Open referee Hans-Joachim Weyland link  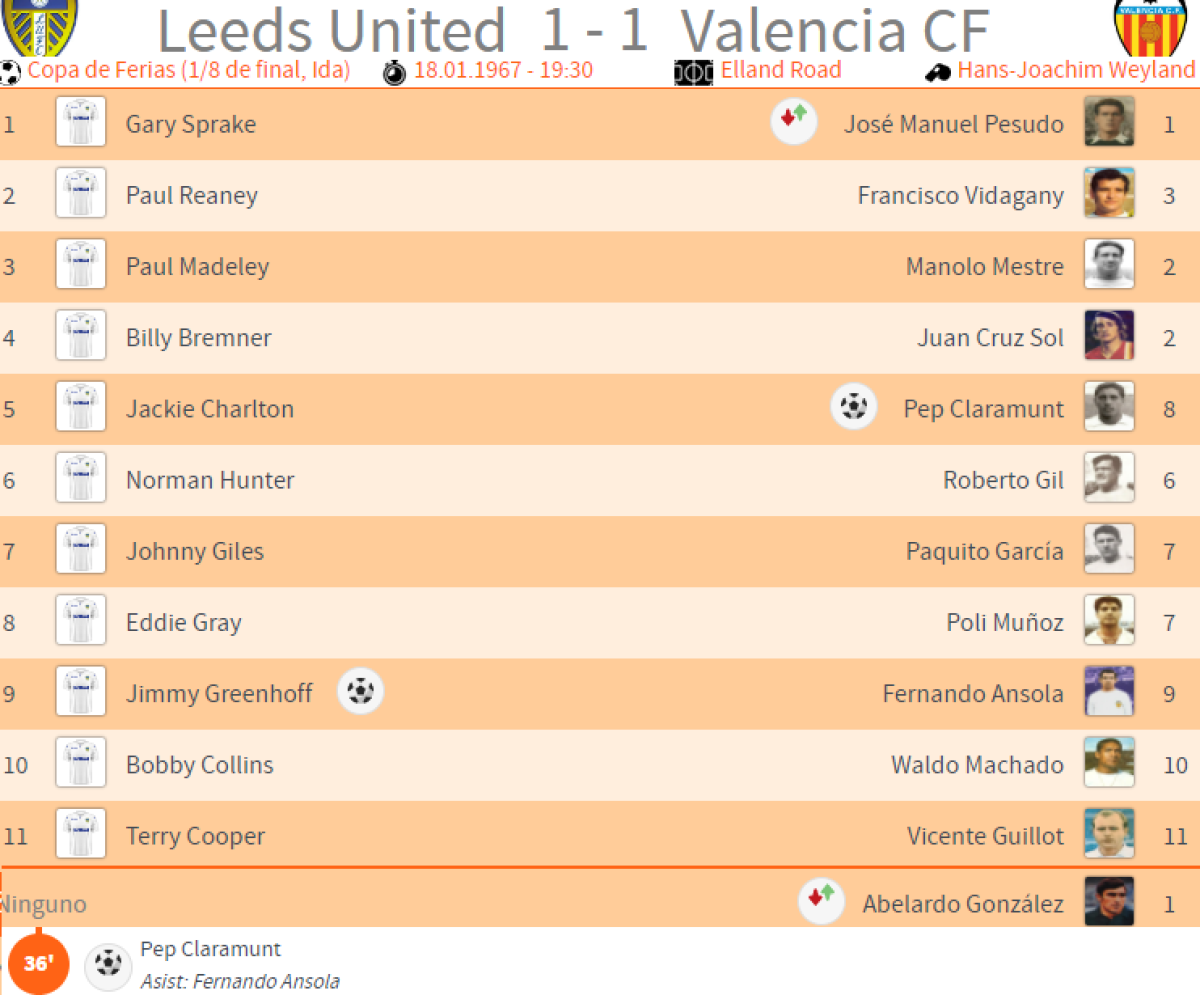point(1076,71)
